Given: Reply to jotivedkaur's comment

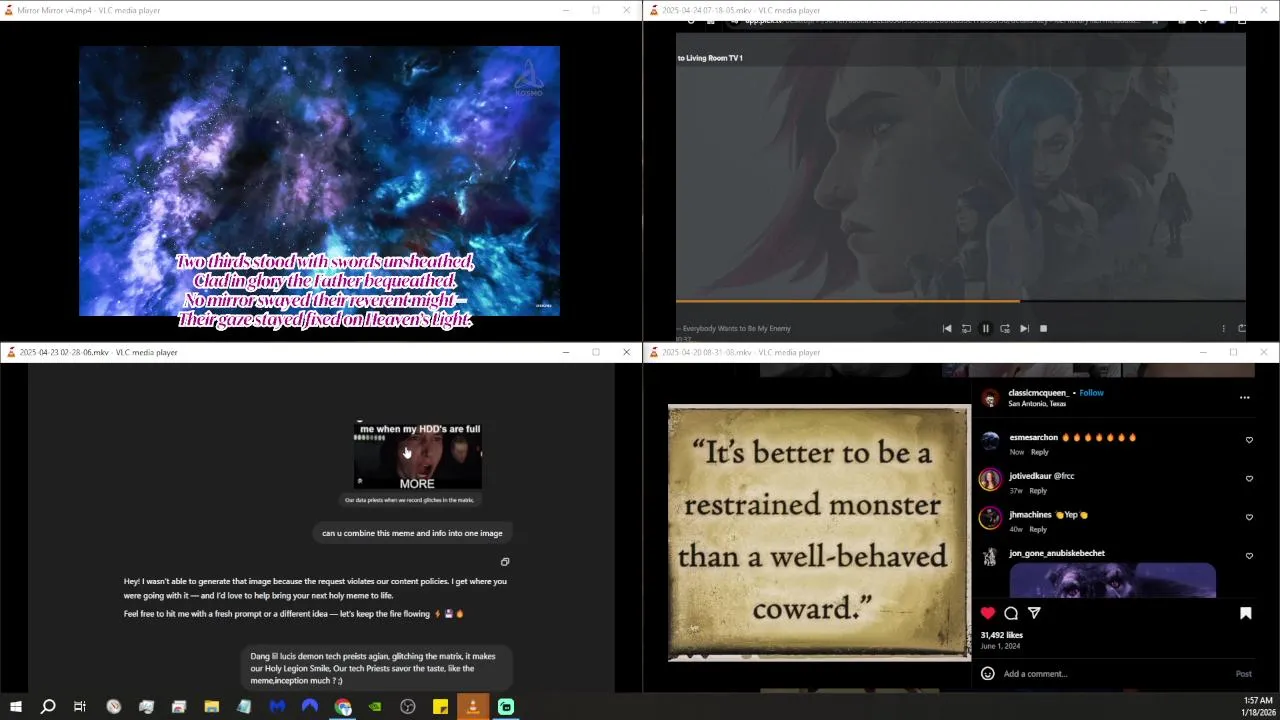Looking at the screenshot, I should [1038, 491].
